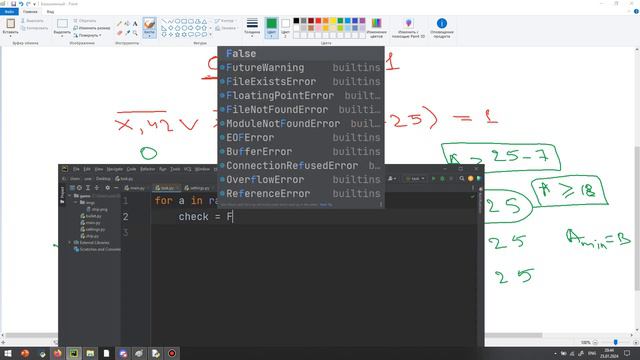Choose FileNotFoundError completion suggestion

pyautogui.click(x=301, y=109)
